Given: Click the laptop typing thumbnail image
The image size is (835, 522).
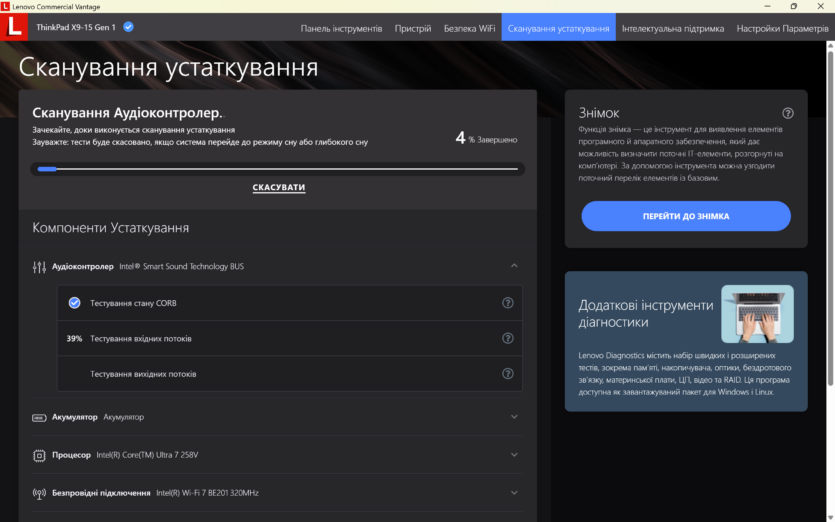Looking at the screenshot, I should click(757, 314).
